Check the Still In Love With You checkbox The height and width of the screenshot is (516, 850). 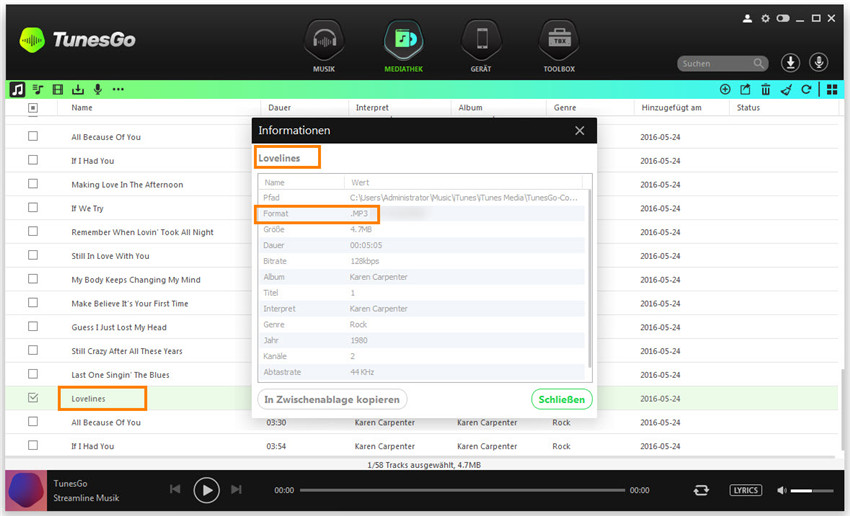click(x=33, y=255)
